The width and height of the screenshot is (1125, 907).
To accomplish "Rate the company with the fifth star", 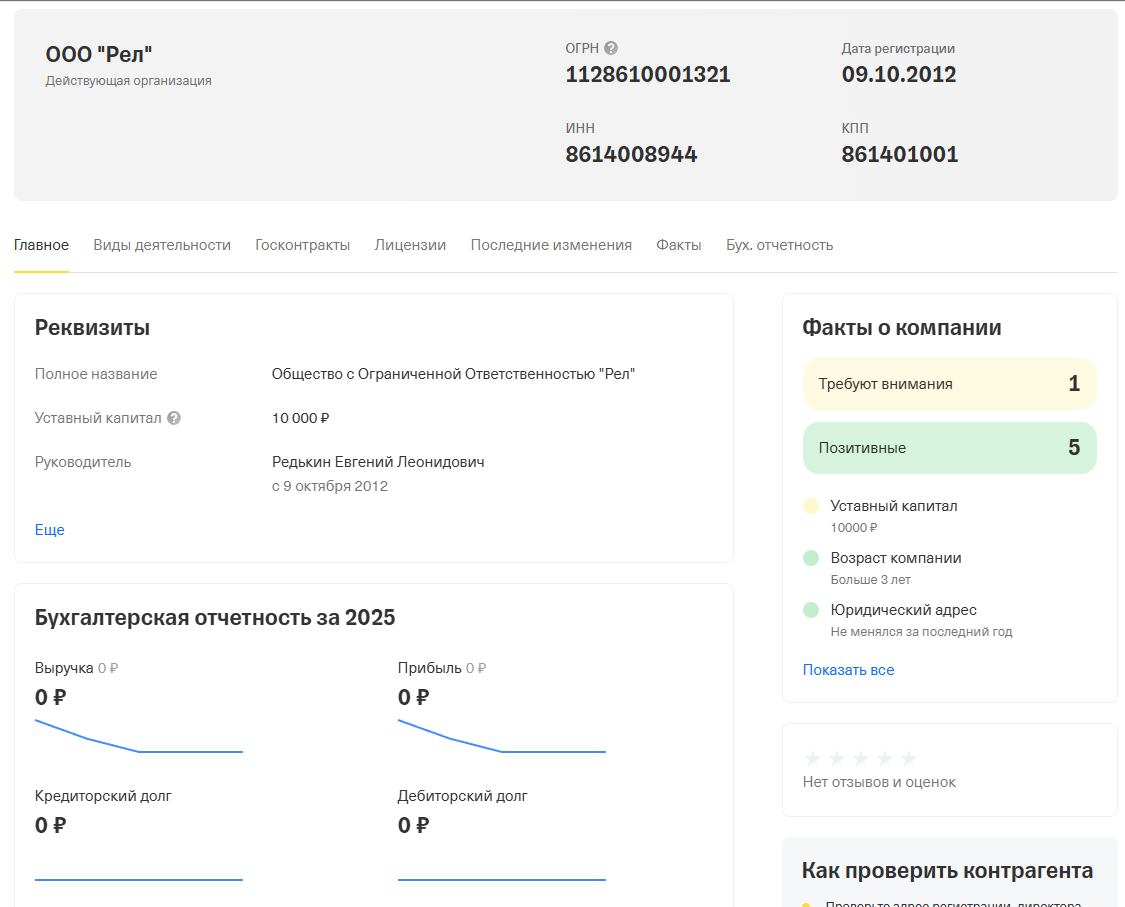I will 909,758.
